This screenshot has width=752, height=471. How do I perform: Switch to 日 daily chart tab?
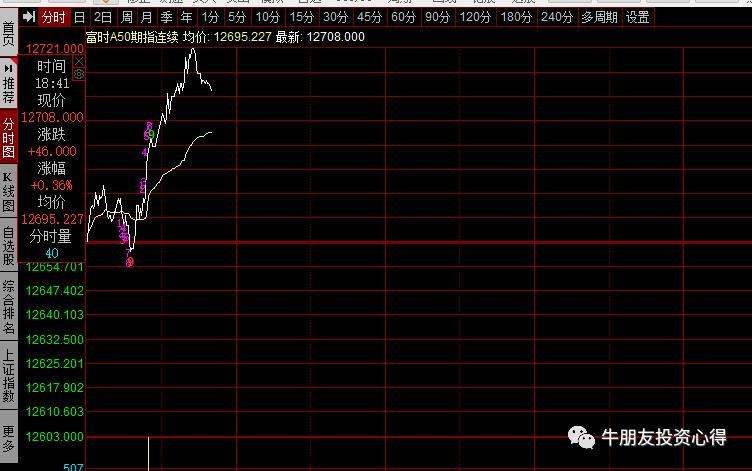click(x=80, y=18)
